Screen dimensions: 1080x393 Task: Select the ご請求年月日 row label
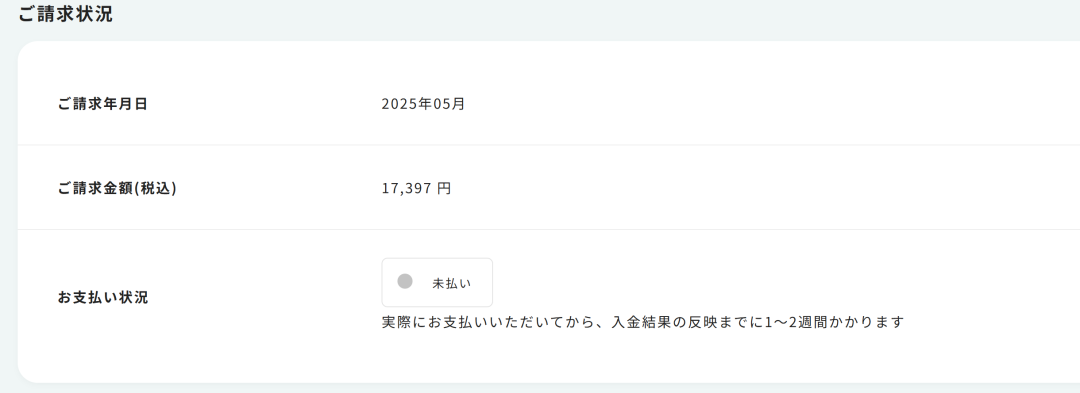tap(103, 105)
